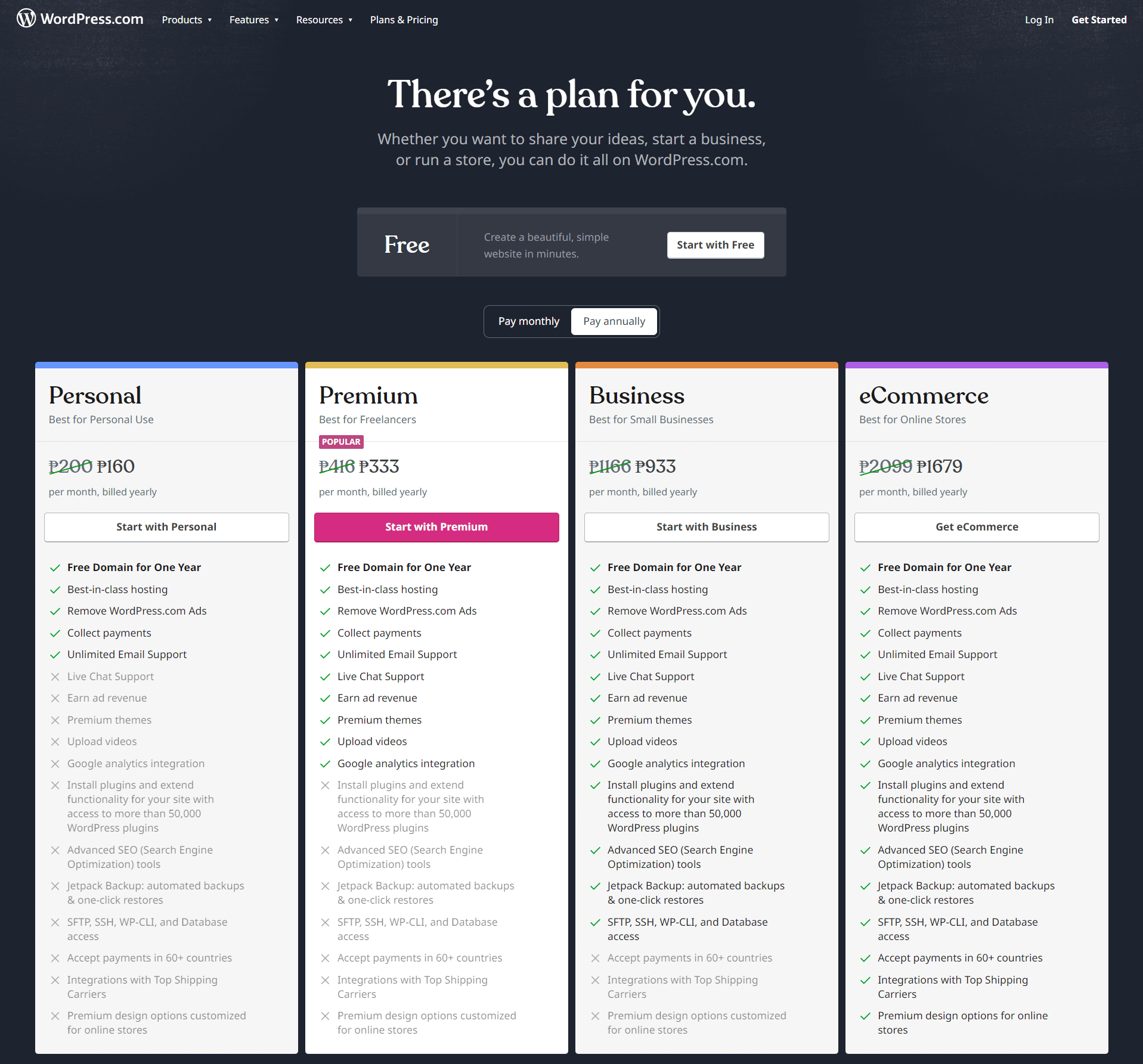The width and height of the screenshot is (1143, 1064).
Task: Click Premium plan Advanced SEO X icon
Action: (x=325, y=850)
